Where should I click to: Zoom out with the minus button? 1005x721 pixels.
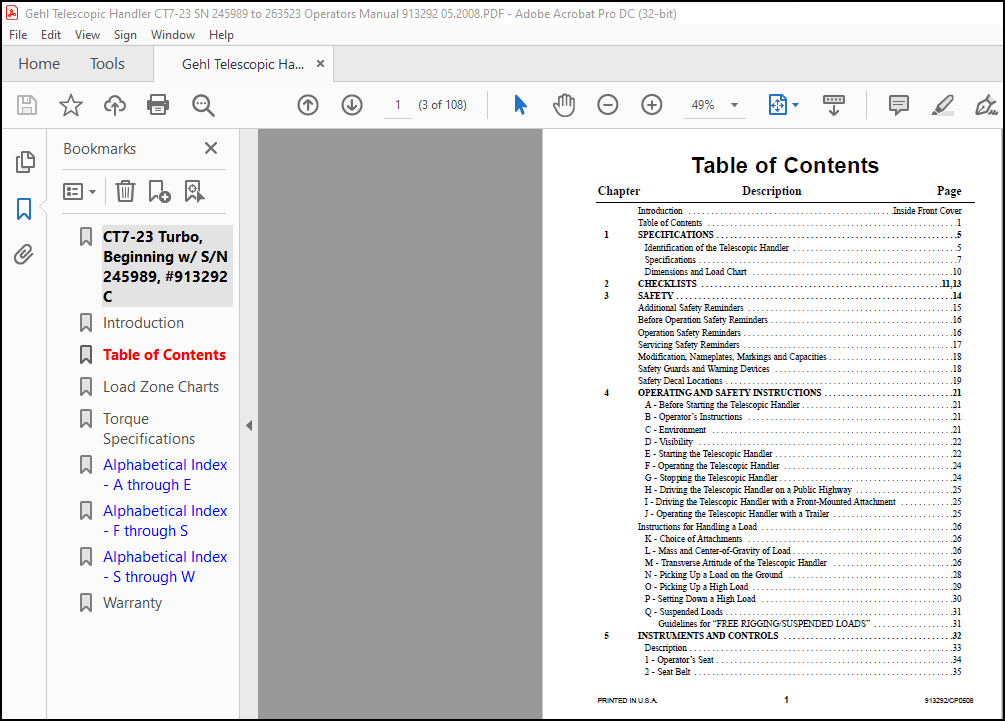pos(608,104)
